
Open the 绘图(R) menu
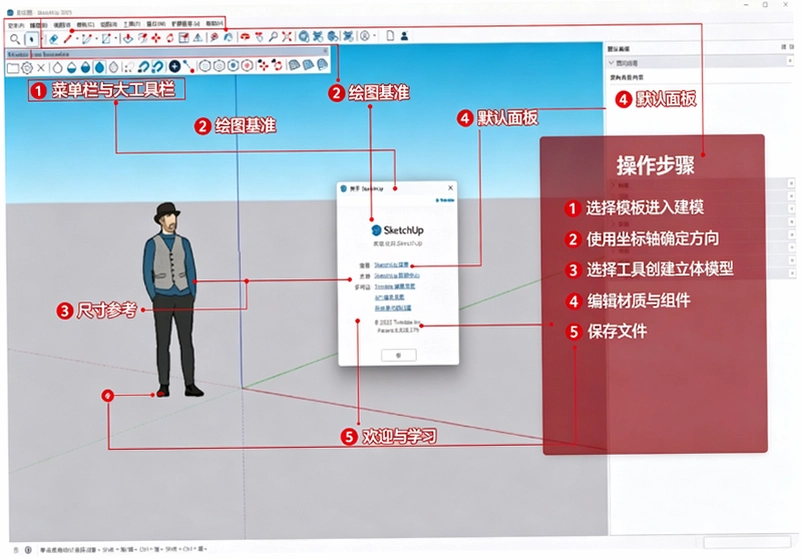point(108,24)
